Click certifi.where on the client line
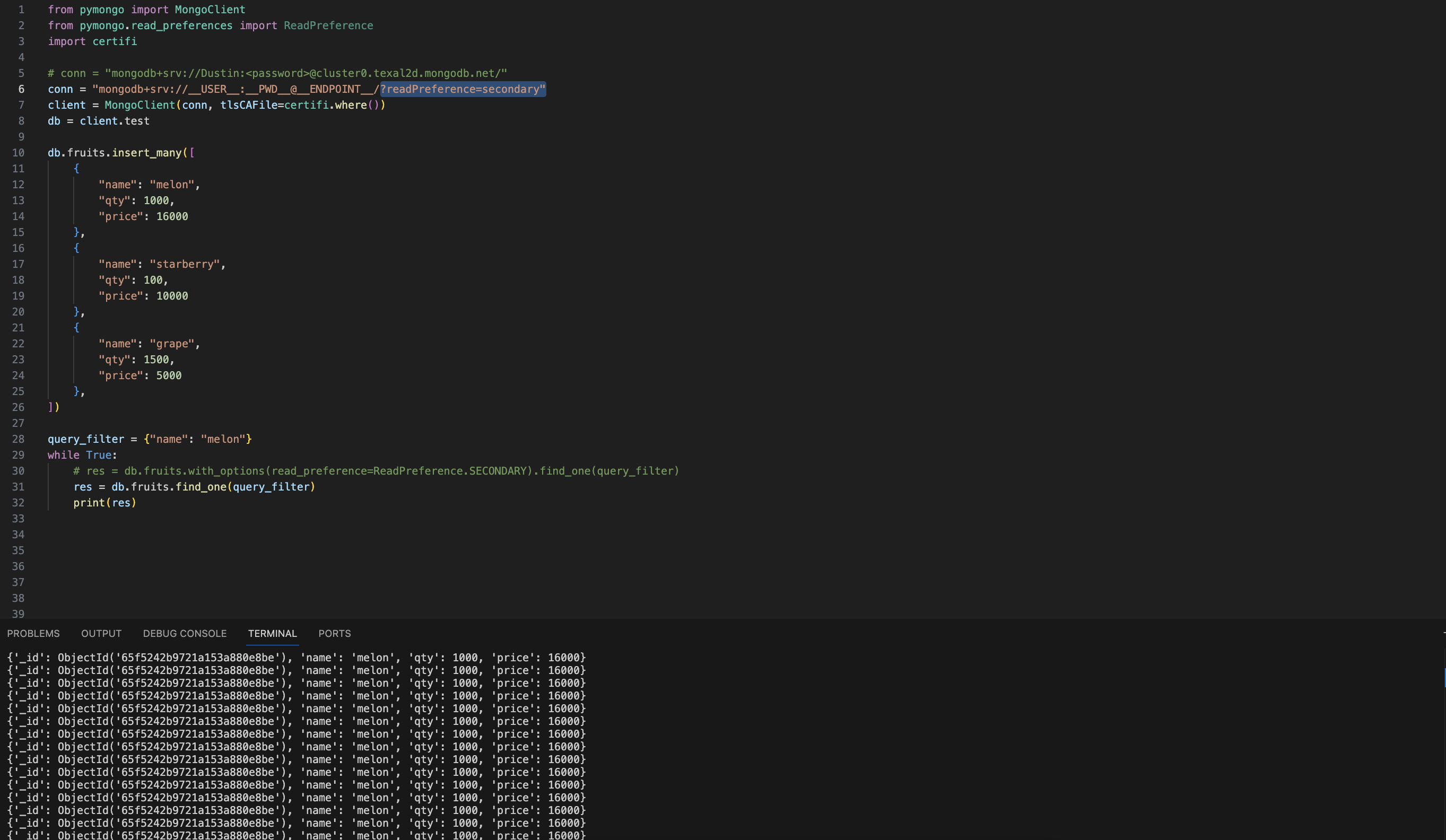 325,105
